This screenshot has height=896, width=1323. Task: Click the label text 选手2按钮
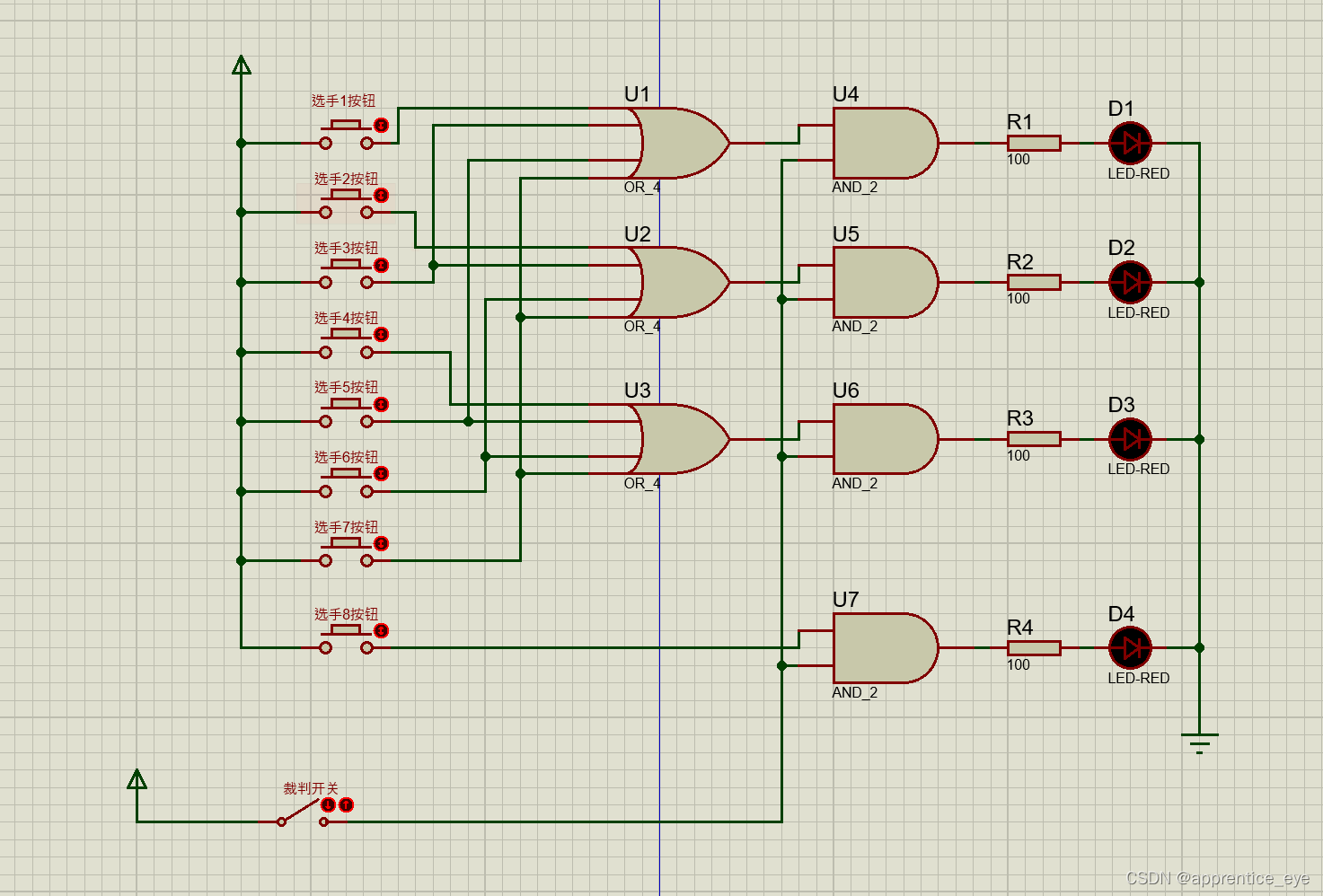click(x=347, y=179)
